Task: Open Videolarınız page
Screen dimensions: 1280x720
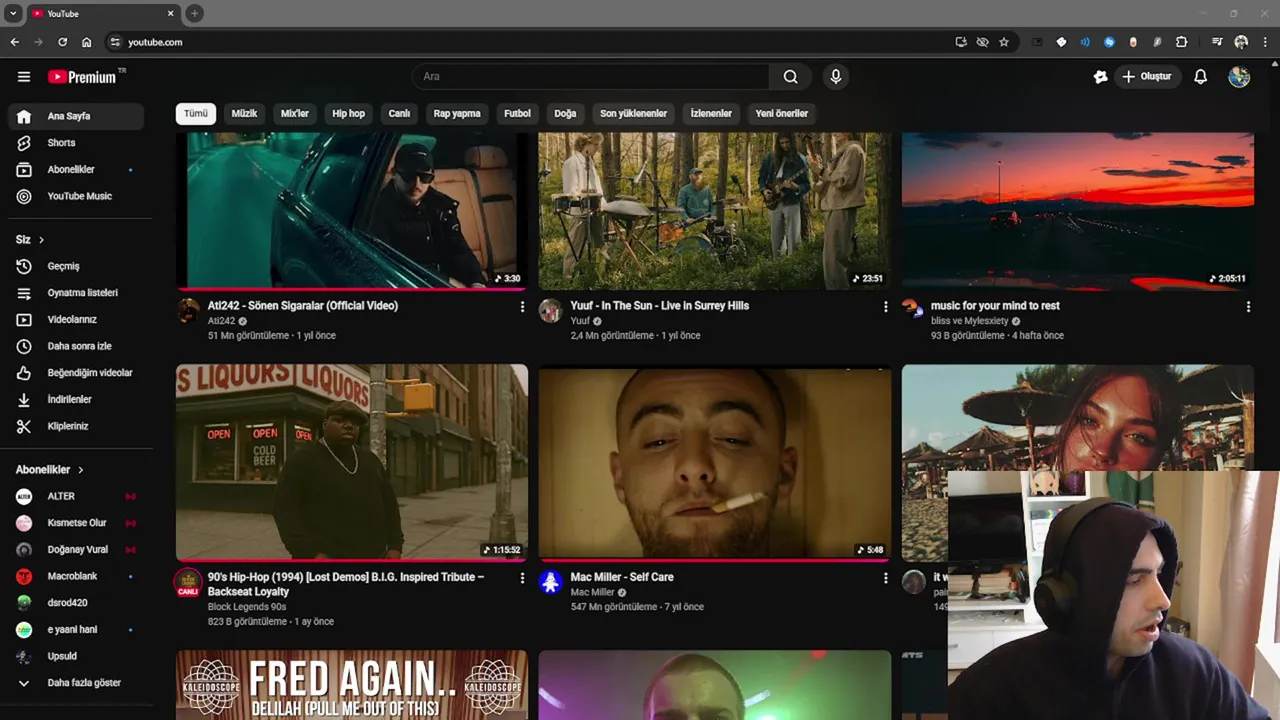Action: pos(76,319)
